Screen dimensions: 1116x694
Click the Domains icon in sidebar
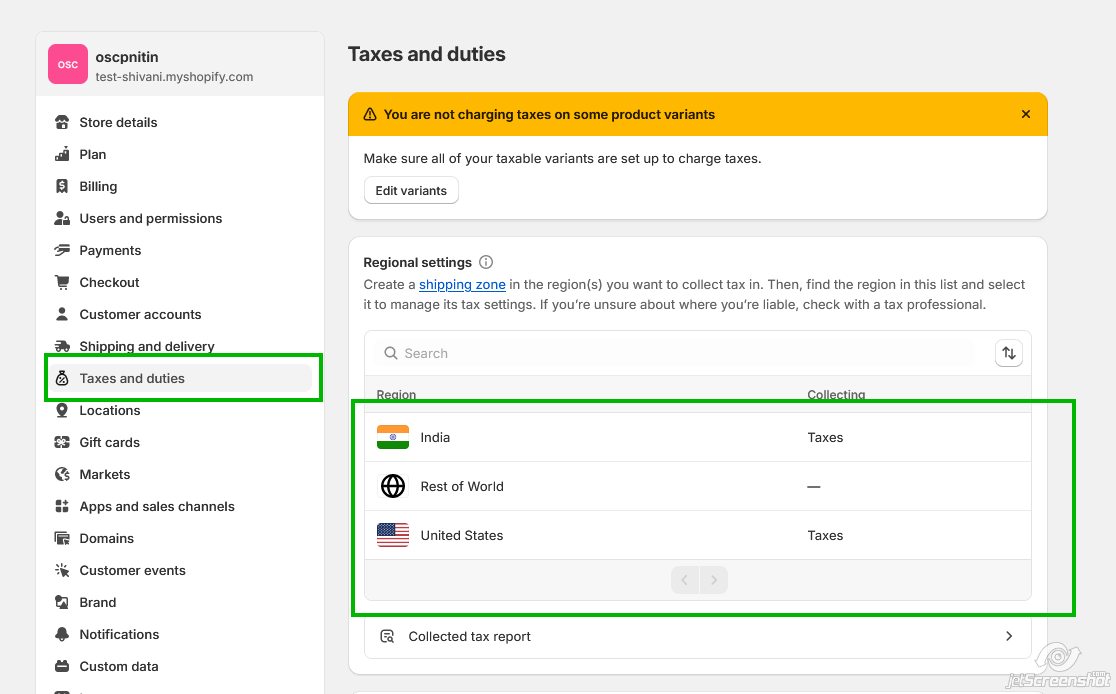pos(62,539)
